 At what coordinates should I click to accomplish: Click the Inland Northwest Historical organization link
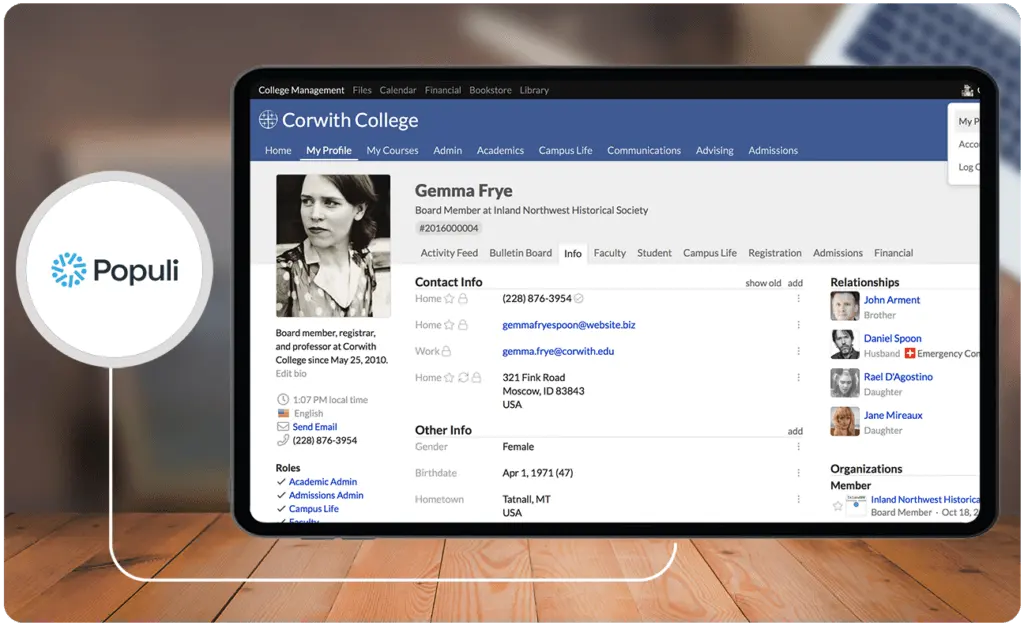point(925,499)
